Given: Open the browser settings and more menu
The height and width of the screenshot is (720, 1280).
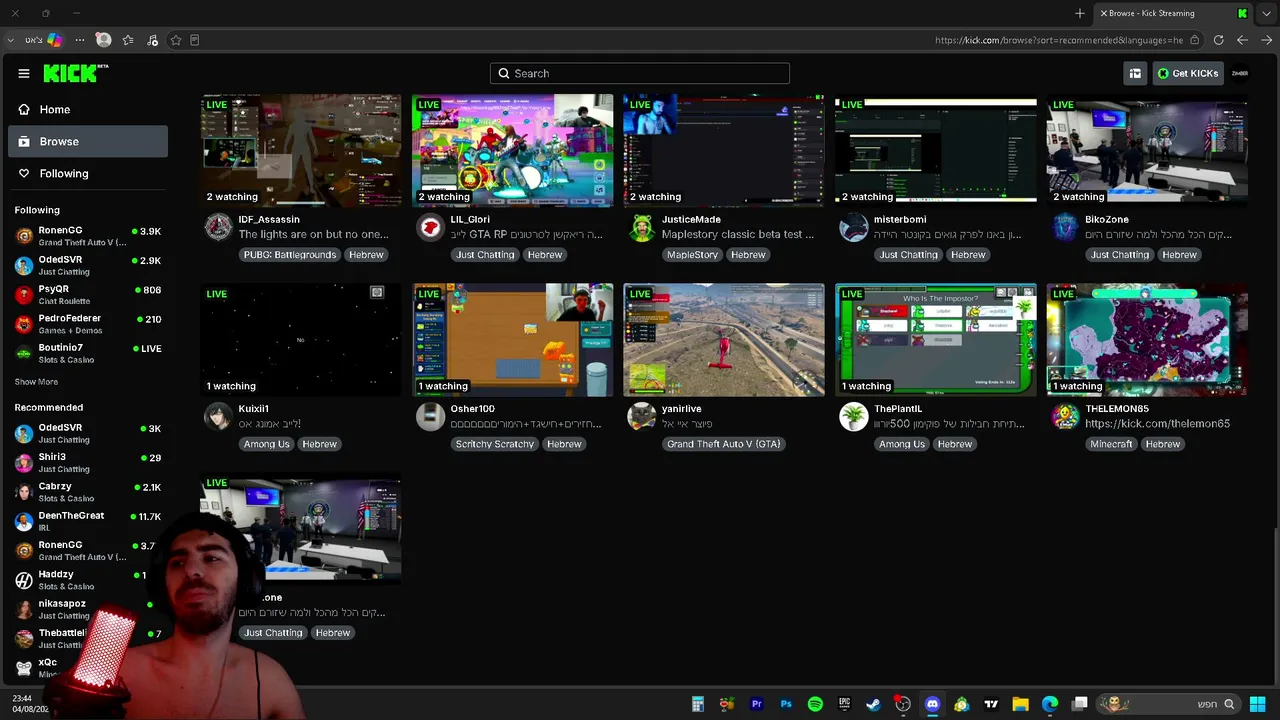Looking at the screenshot, I should tap(80, 40).
